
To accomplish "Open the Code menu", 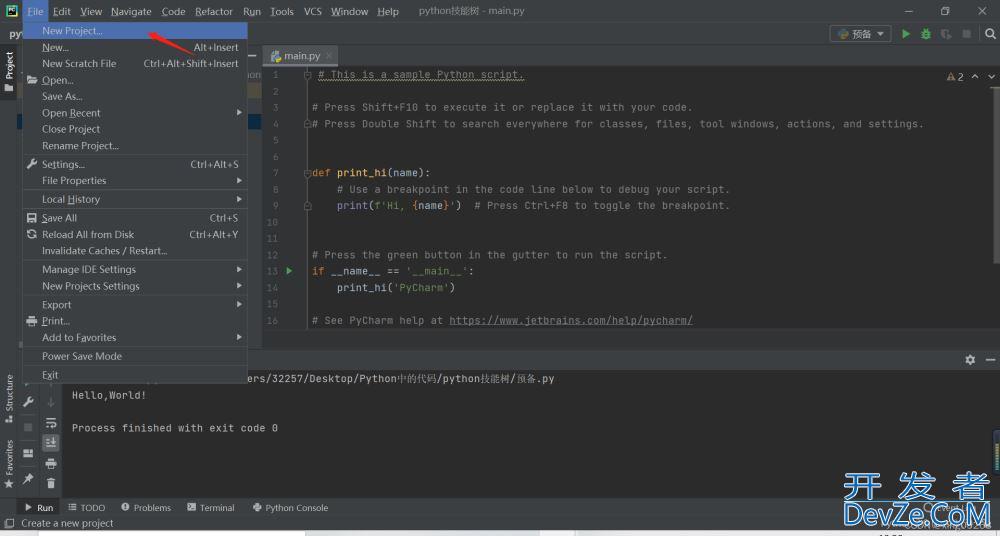I will 173,11.
